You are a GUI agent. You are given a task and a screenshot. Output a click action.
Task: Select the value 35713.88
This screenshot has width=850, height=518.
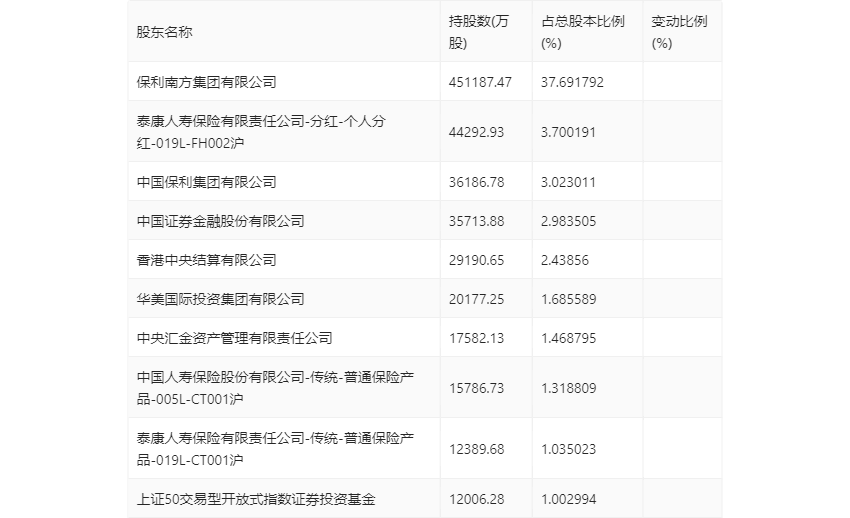(476, 221)
